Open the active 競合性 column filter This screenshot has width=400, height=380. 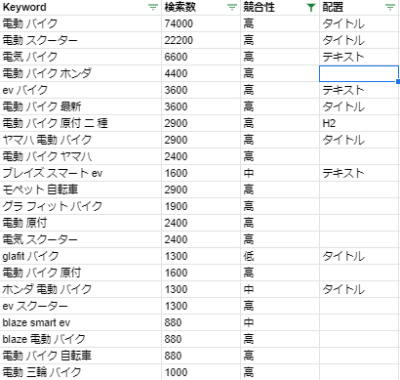311,7
